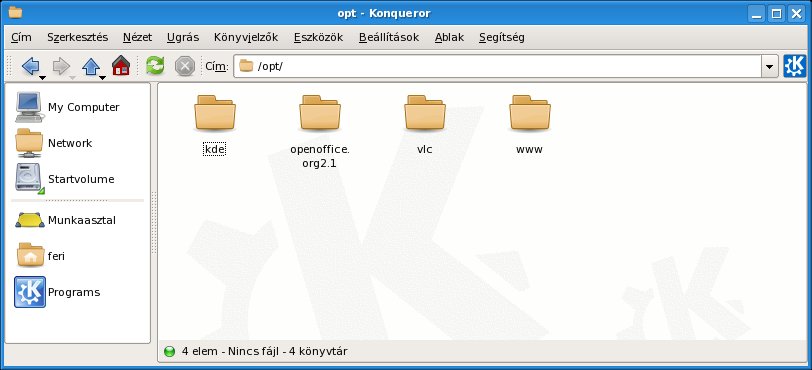
Task: Click the greyed forward arrow button
Action: [61, 66]
